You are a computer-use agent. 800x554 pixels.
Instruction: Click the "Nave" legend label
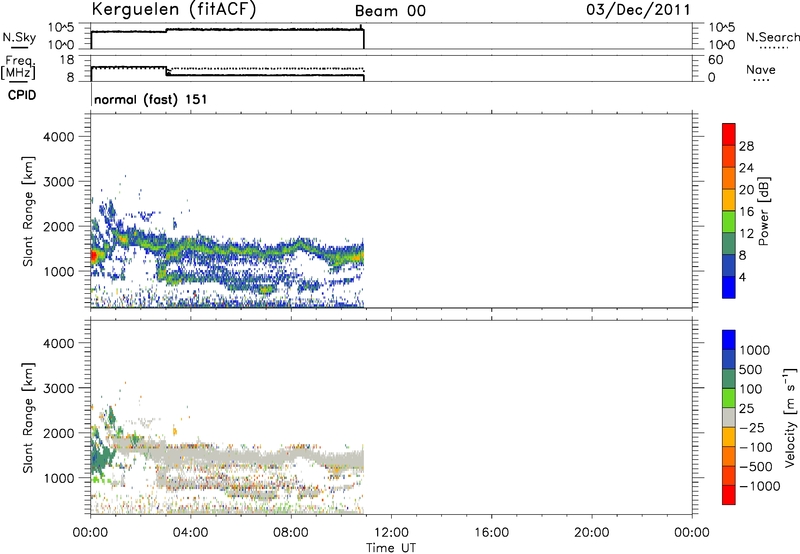click(761, 69)
